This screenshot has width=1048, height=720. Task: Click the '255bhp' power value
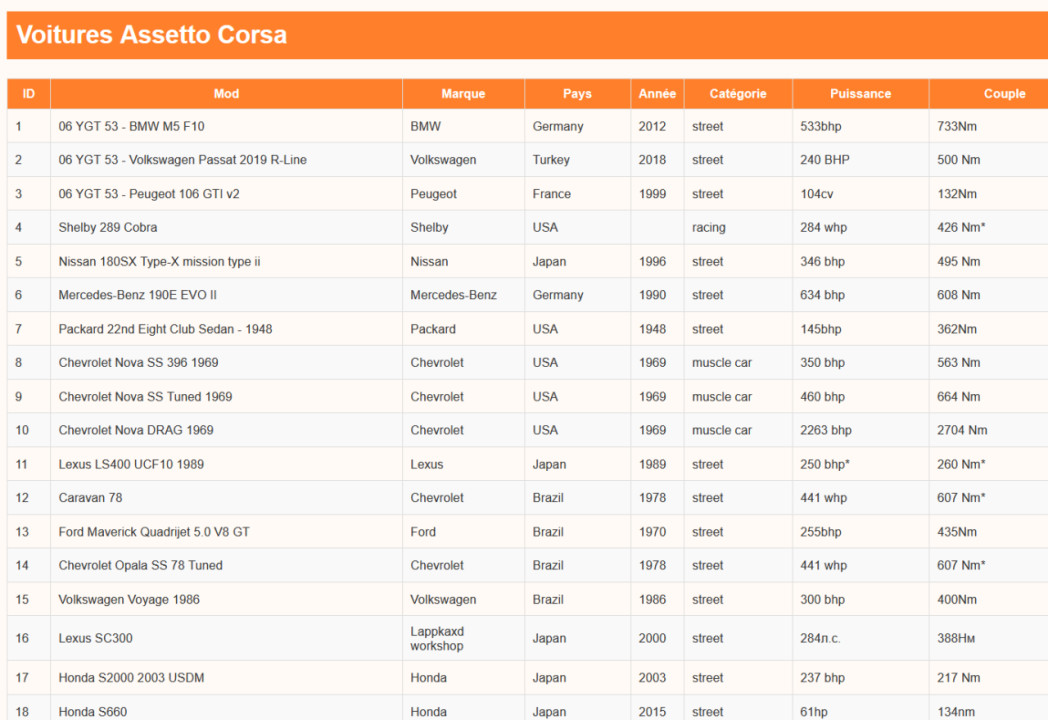click(820, 531)
